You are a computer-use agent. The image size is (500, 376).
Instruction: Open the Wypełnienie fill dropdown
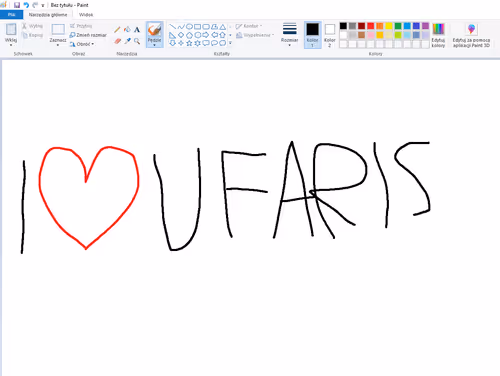[255, 35]
